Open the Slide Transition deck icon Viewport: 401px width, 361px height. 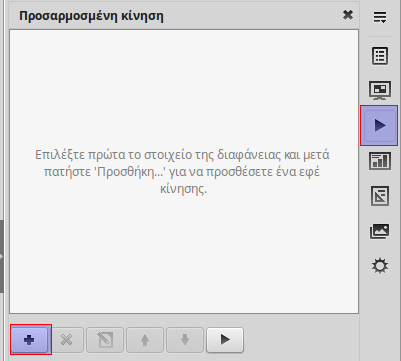click(x=380, y=90)
